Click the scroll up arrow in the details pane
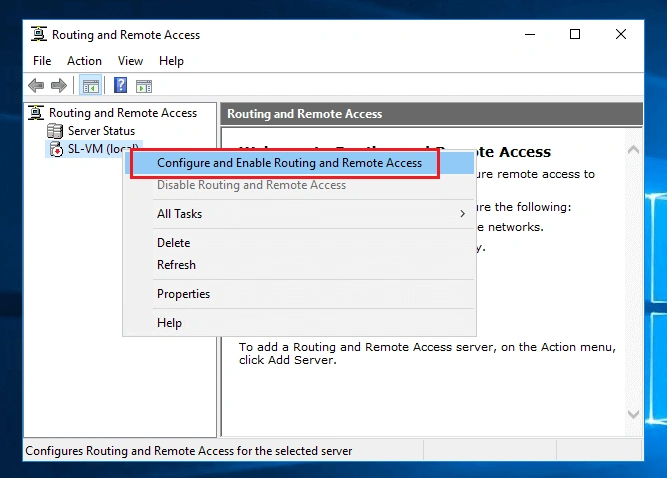 pyautogui.click(x=633, y=149)
